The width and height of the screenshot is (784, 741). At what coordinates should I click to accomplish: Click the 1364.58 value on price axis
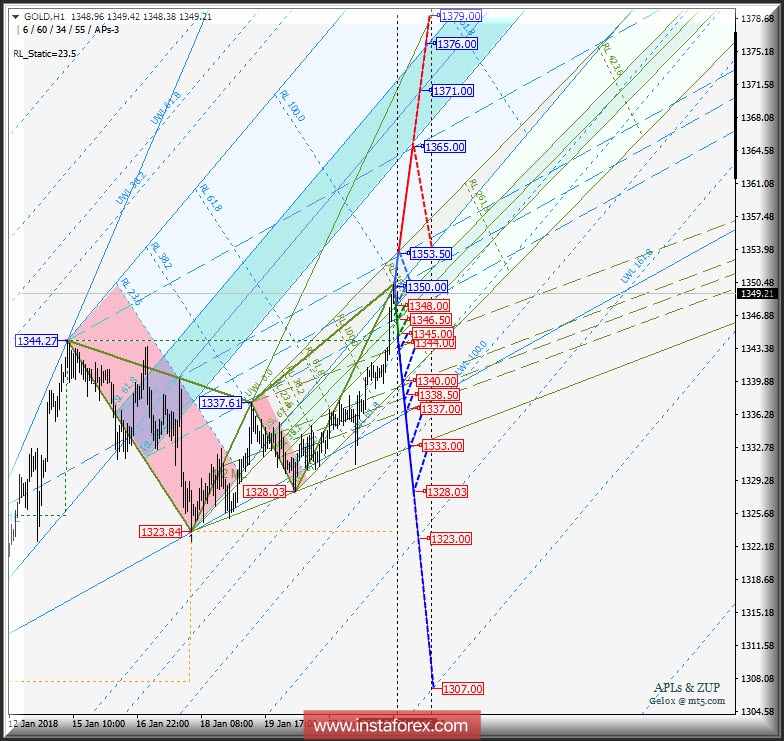757,150
